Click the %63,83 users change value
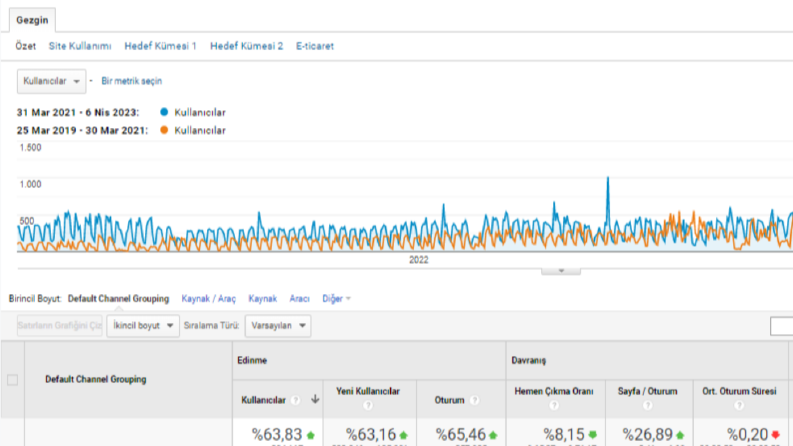This screenshot has height=446, width=793. tap(277, 434)
